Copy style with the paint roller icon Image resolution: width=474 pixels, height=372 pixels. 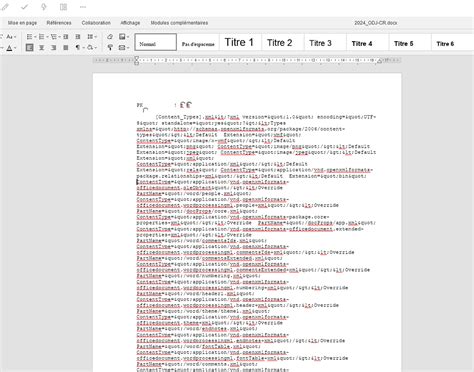110,48
